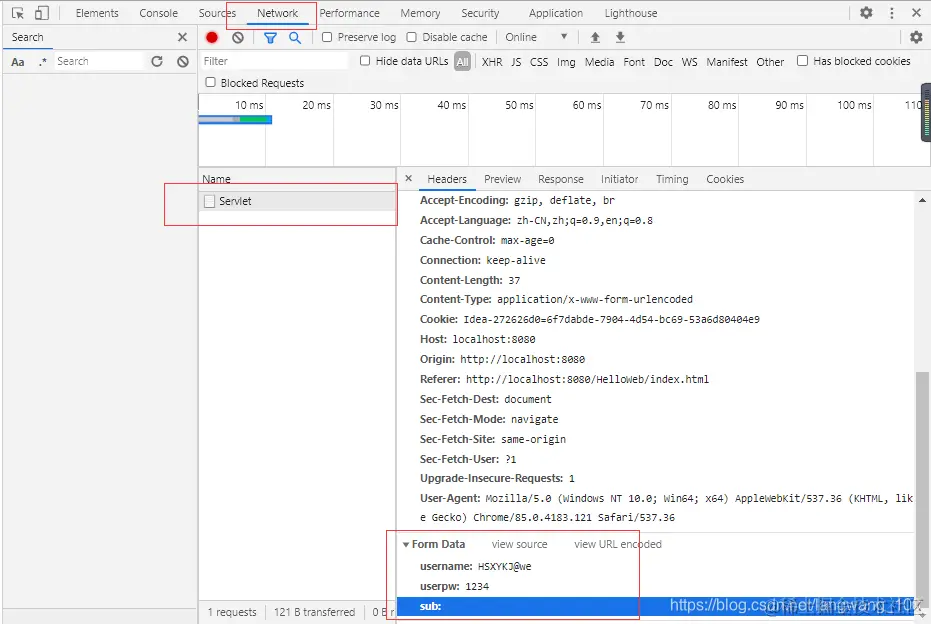Select the Servlet request row
The width and height of the screenshot is (931, 624).
(297, 201)
